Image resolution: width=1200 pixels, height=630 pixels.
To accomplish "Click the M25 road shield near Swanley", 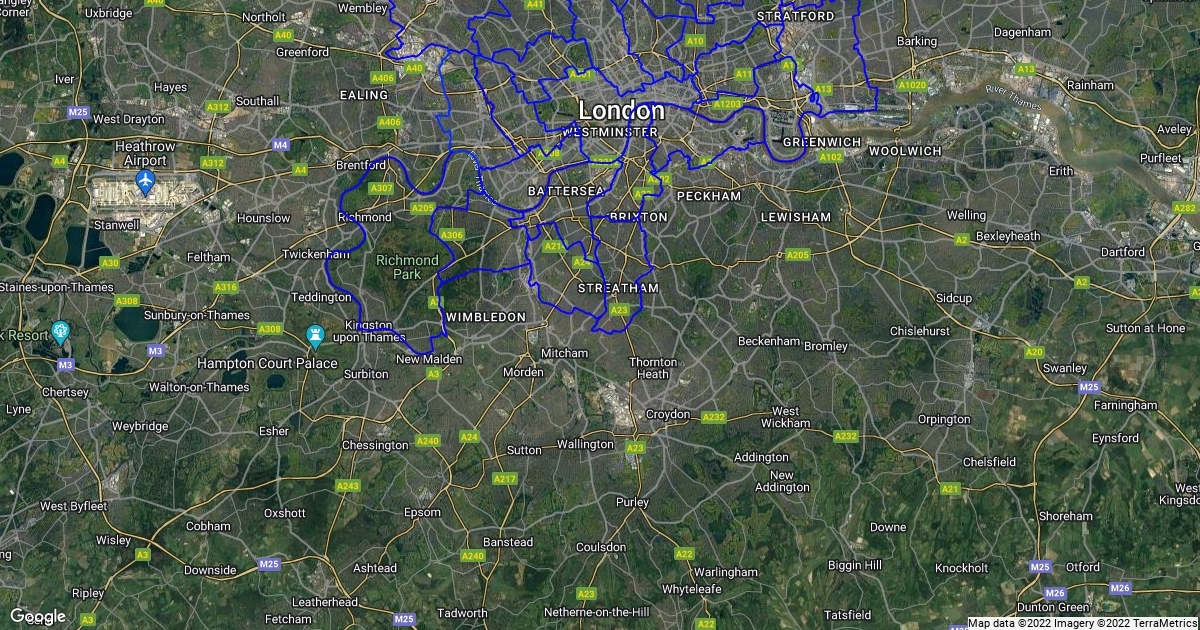I will 1089,386.
